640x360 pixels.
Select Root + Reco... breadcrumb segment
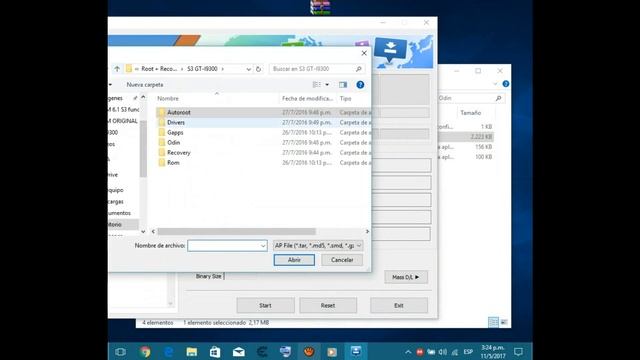click(x=159, y=69)
